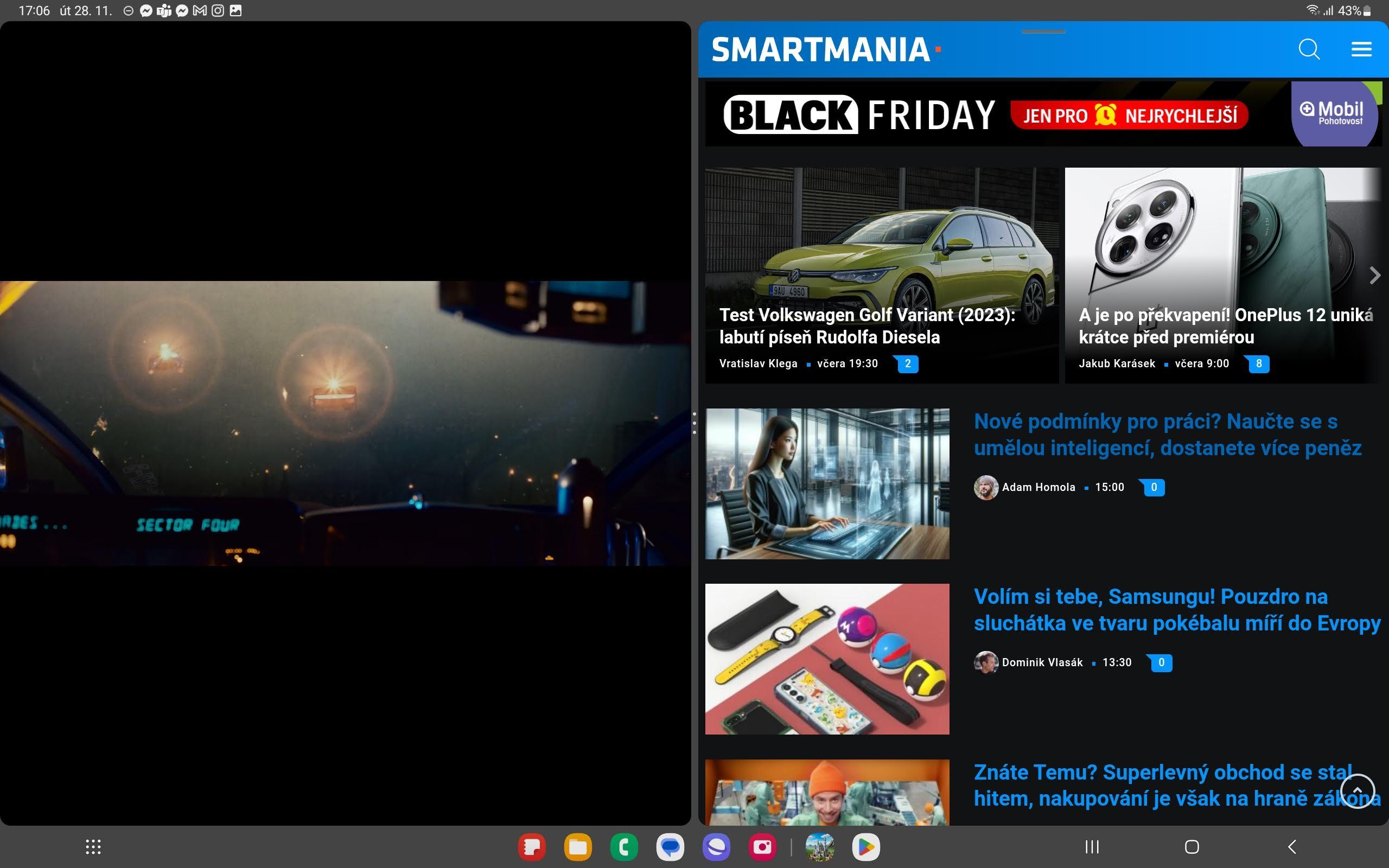Tap the window handle above Smartmania header
The height and width of the screenshot is (868, 1389).
[x=1043, y=31]
